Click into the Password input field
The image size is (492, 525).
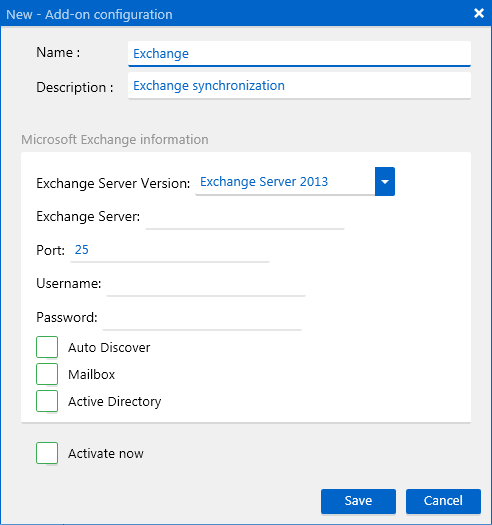(202, 318)
